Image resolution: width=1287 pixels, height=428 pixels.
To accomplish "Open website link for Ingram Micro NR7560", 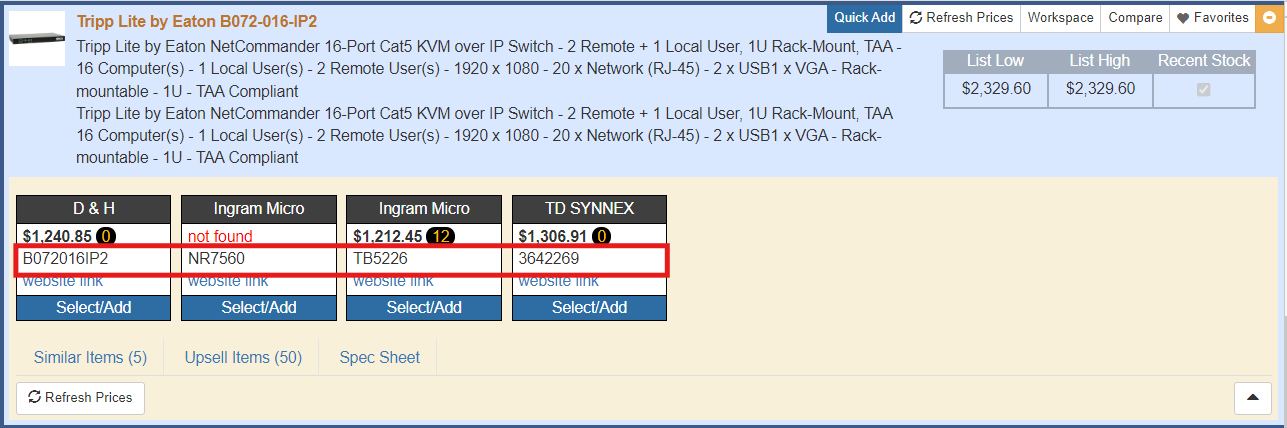I will [228, 282].
